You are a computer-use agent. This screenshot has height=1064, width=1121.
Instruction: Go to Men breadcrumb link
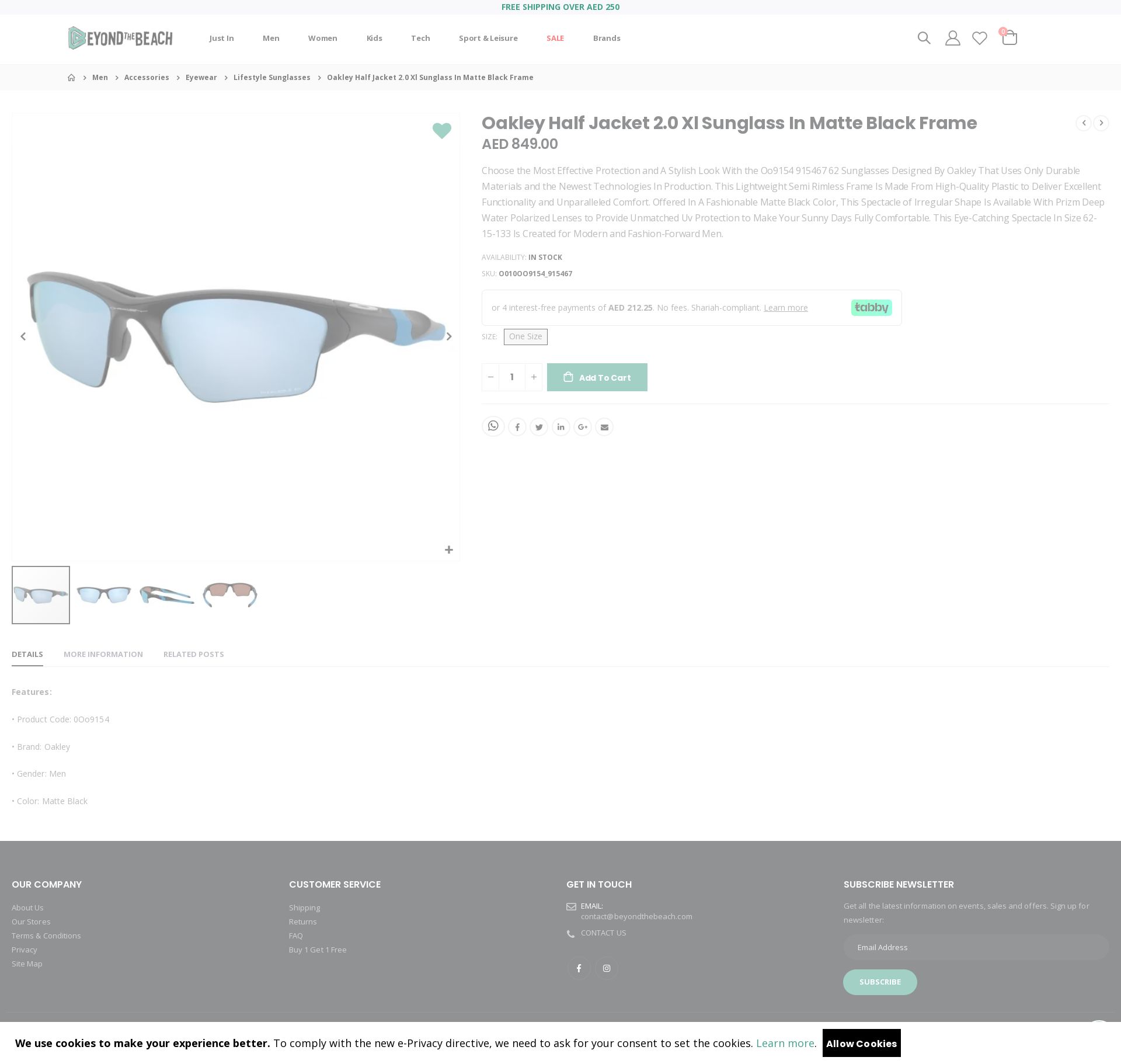point(100,78)
